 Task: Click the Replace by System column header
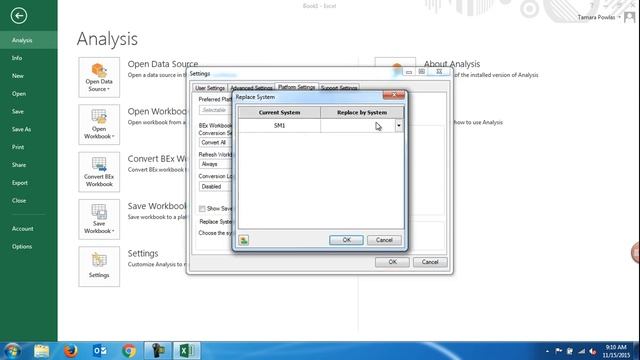tap(362, 112)
